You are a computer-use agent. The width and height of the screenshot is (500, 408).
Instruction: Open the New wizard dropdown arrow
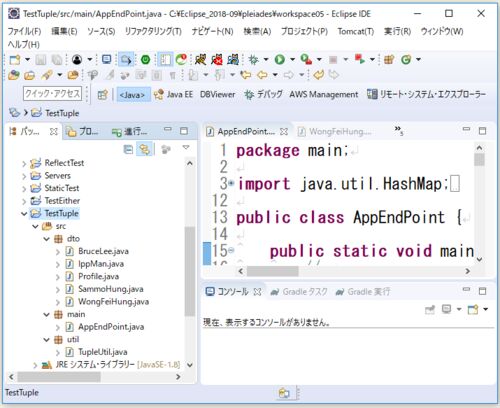[x=27, y=60]
